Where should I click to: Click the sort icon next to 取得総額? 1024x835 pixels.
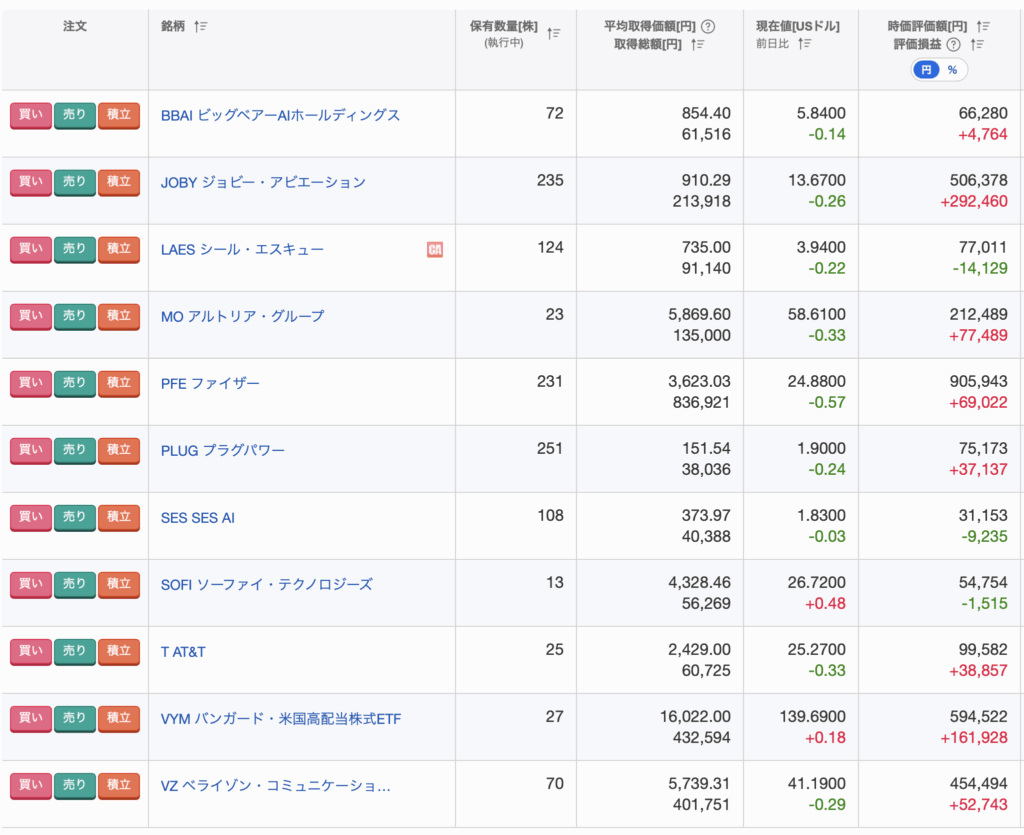click(x=699, y=44)
